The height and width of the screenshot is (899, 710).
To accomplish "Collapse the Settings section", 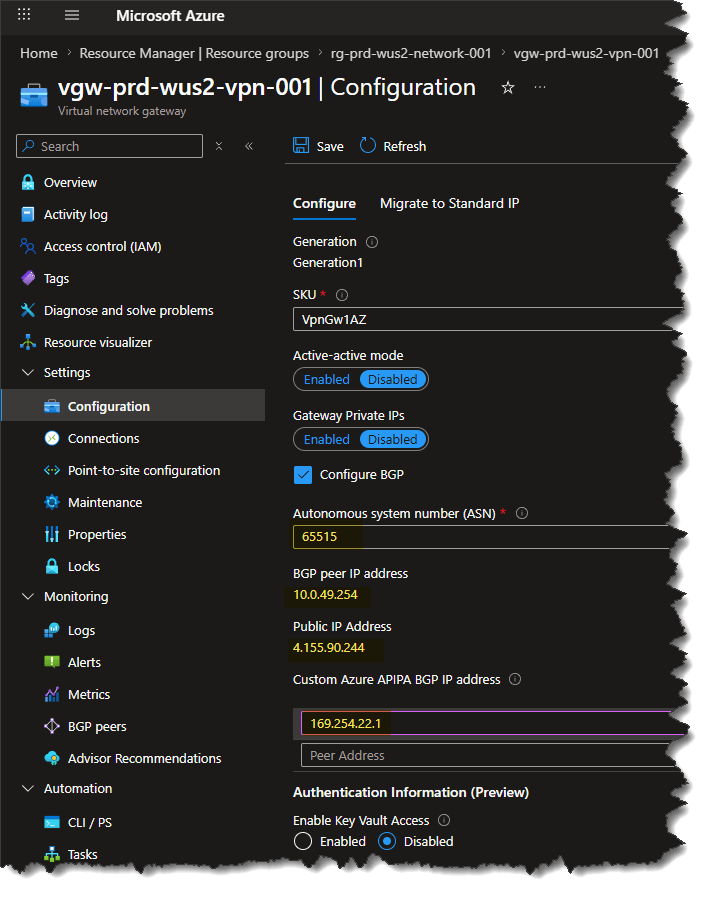I will coord(28,373).
